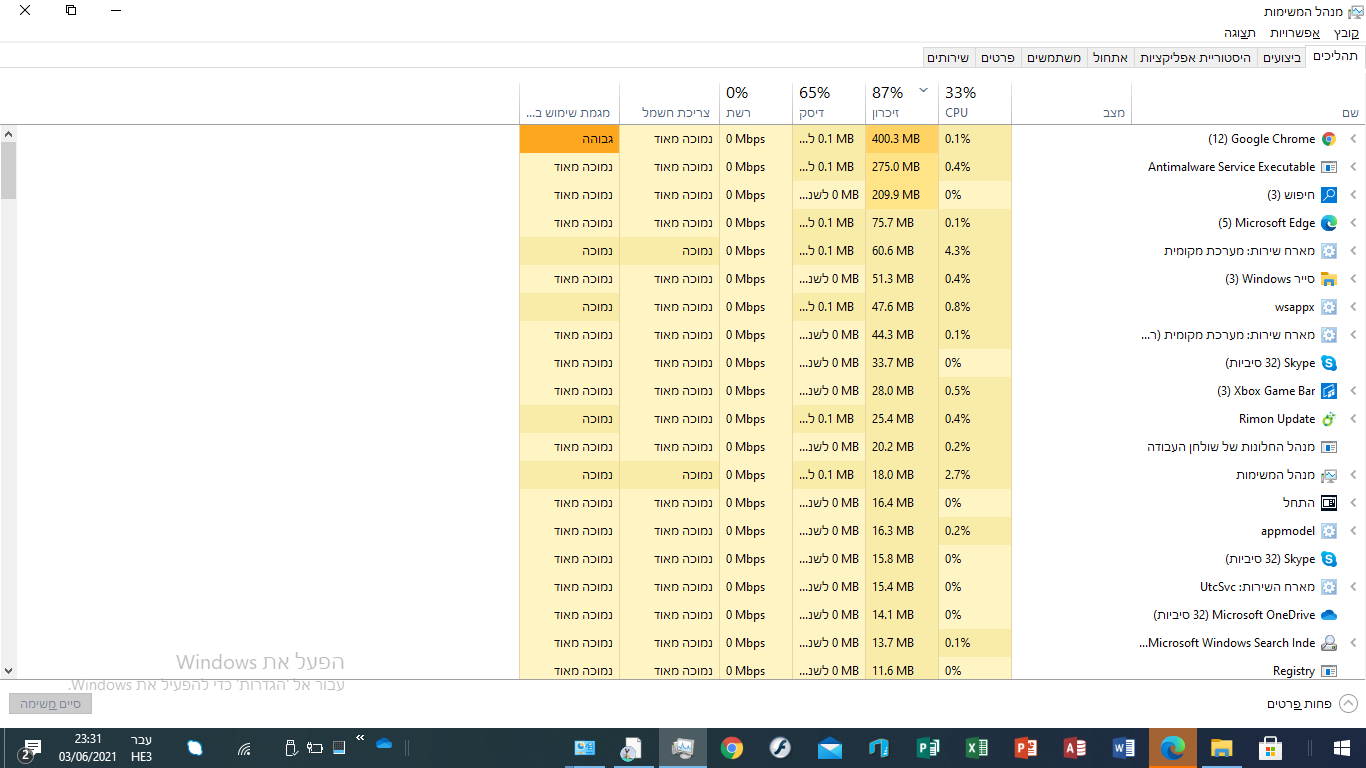Sort by the צריכת חשמל column header
This screenshot has height=768, width=1366.
point(669,102)
